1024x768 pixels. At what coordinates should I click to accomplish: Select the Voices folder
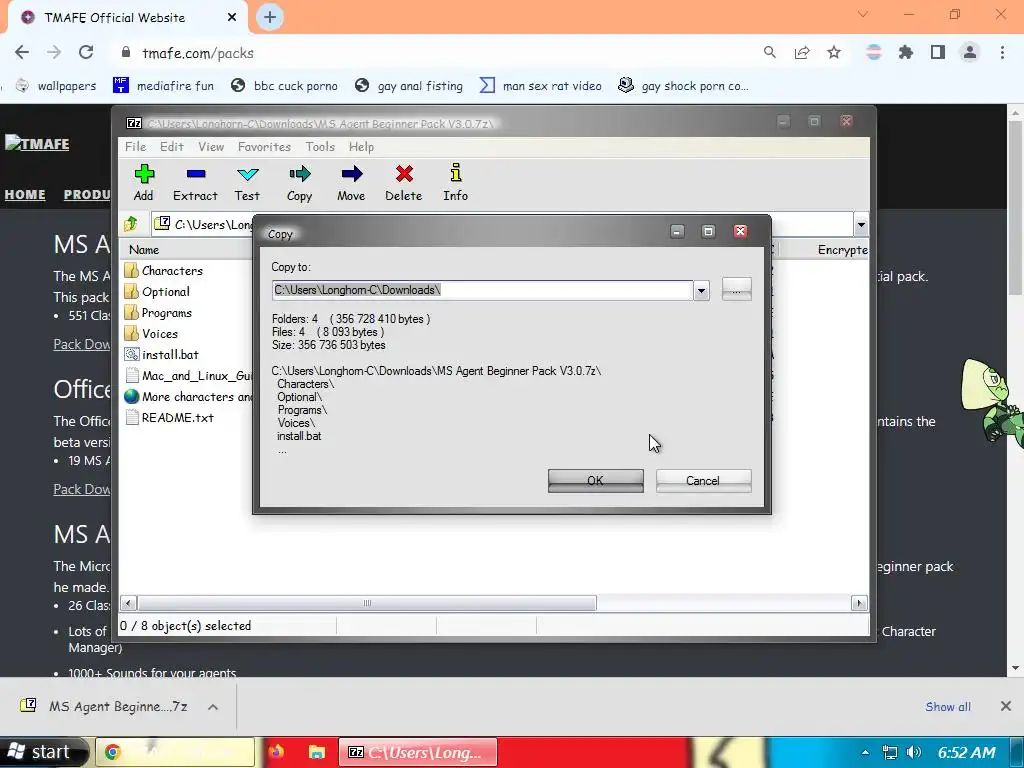coord(152,333)
